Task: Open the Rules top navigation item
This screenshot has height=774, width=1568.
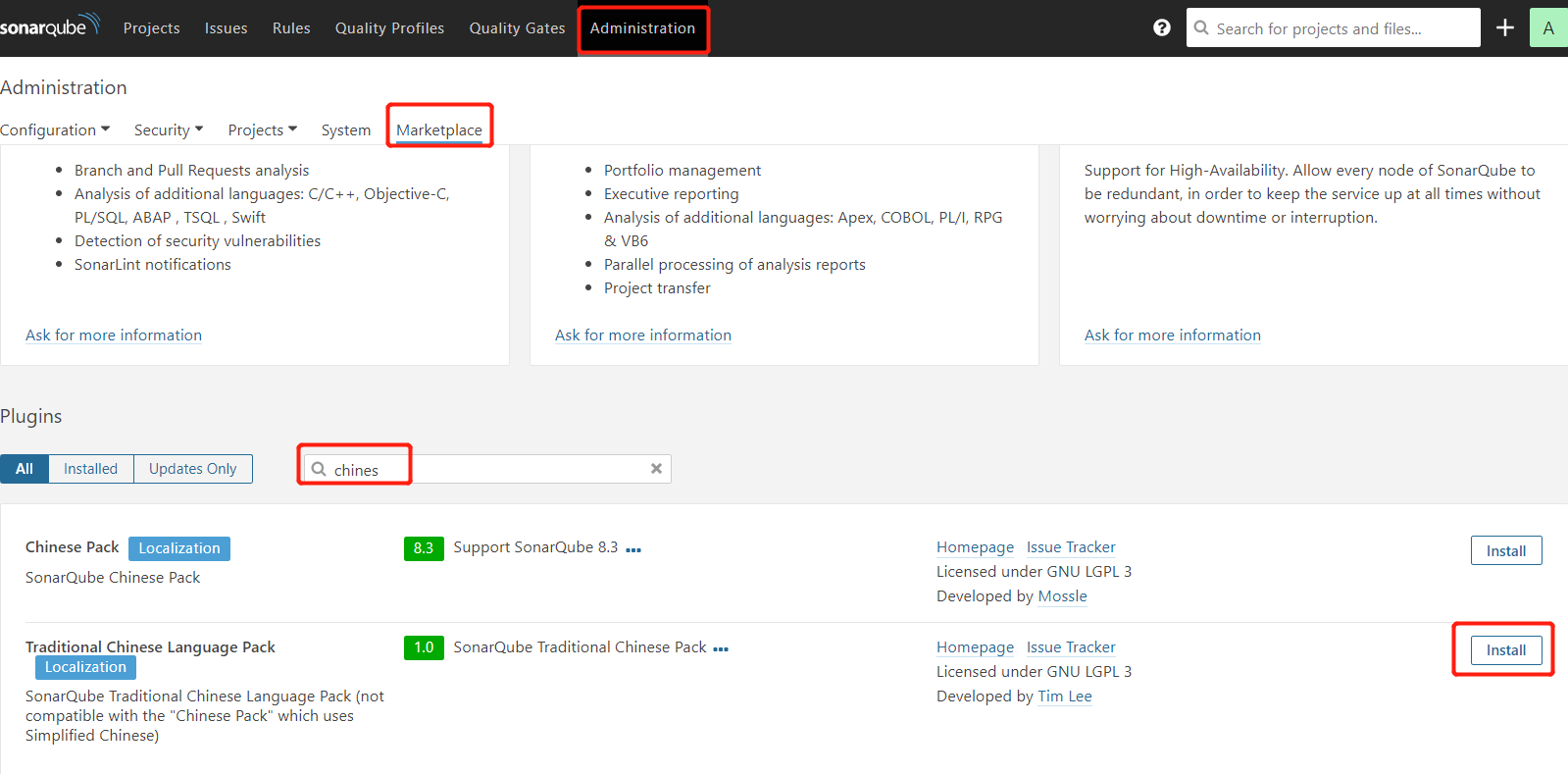Action: click(x=291, y=28)
